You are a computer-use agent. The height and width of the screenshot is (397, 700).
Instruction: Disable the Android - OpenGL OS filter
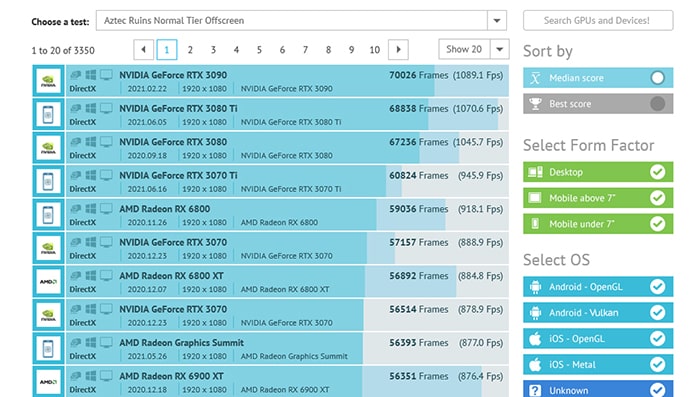598,287
